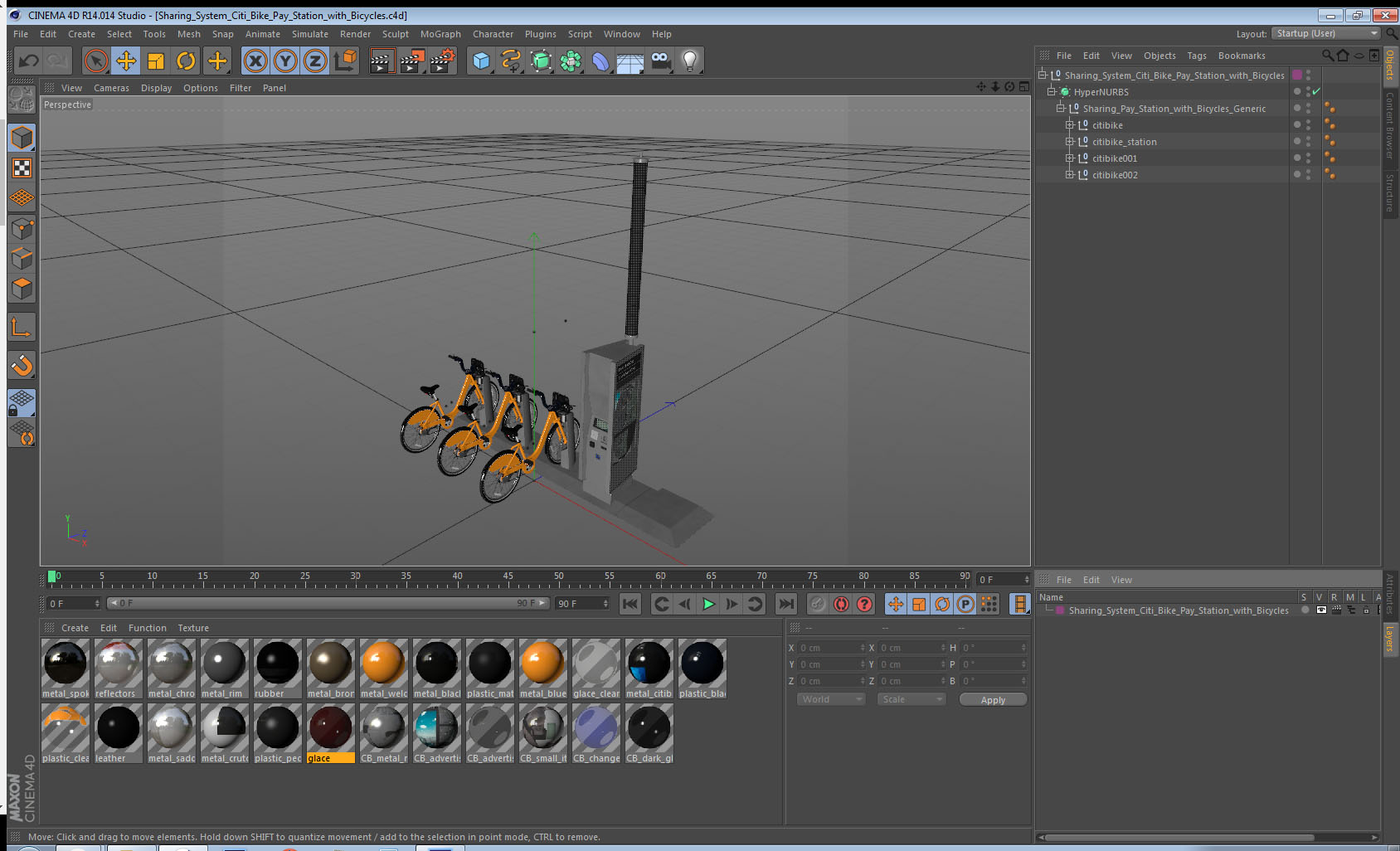Toggle Z axis lock
This screenshot has height=851, width=1400.
[315, 61]
